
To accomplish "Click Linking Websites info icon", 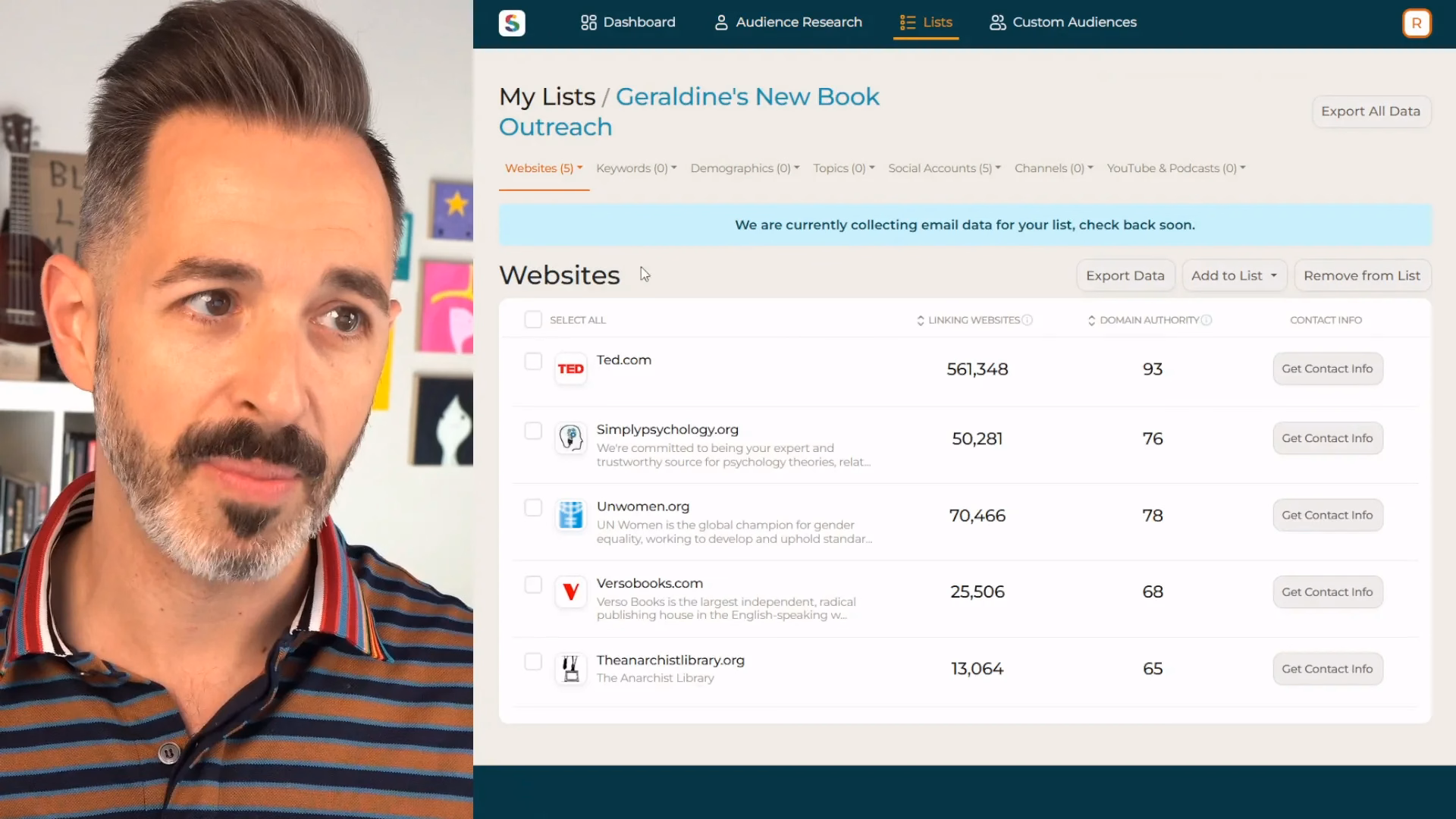I will pyautogui.click(x=1028, y=320).
